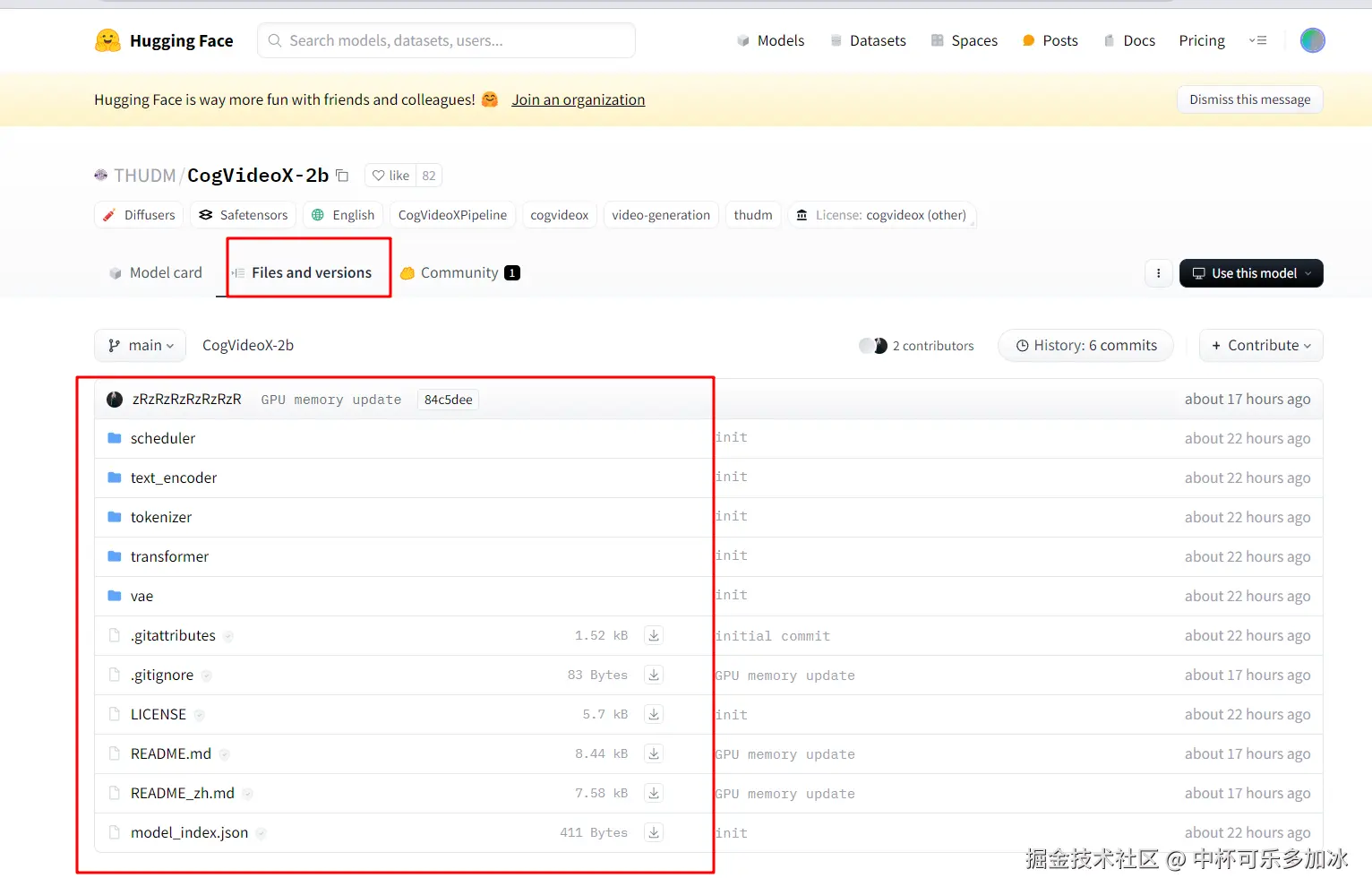Click the video-generation tag
1372x895 pixels.
661,215
